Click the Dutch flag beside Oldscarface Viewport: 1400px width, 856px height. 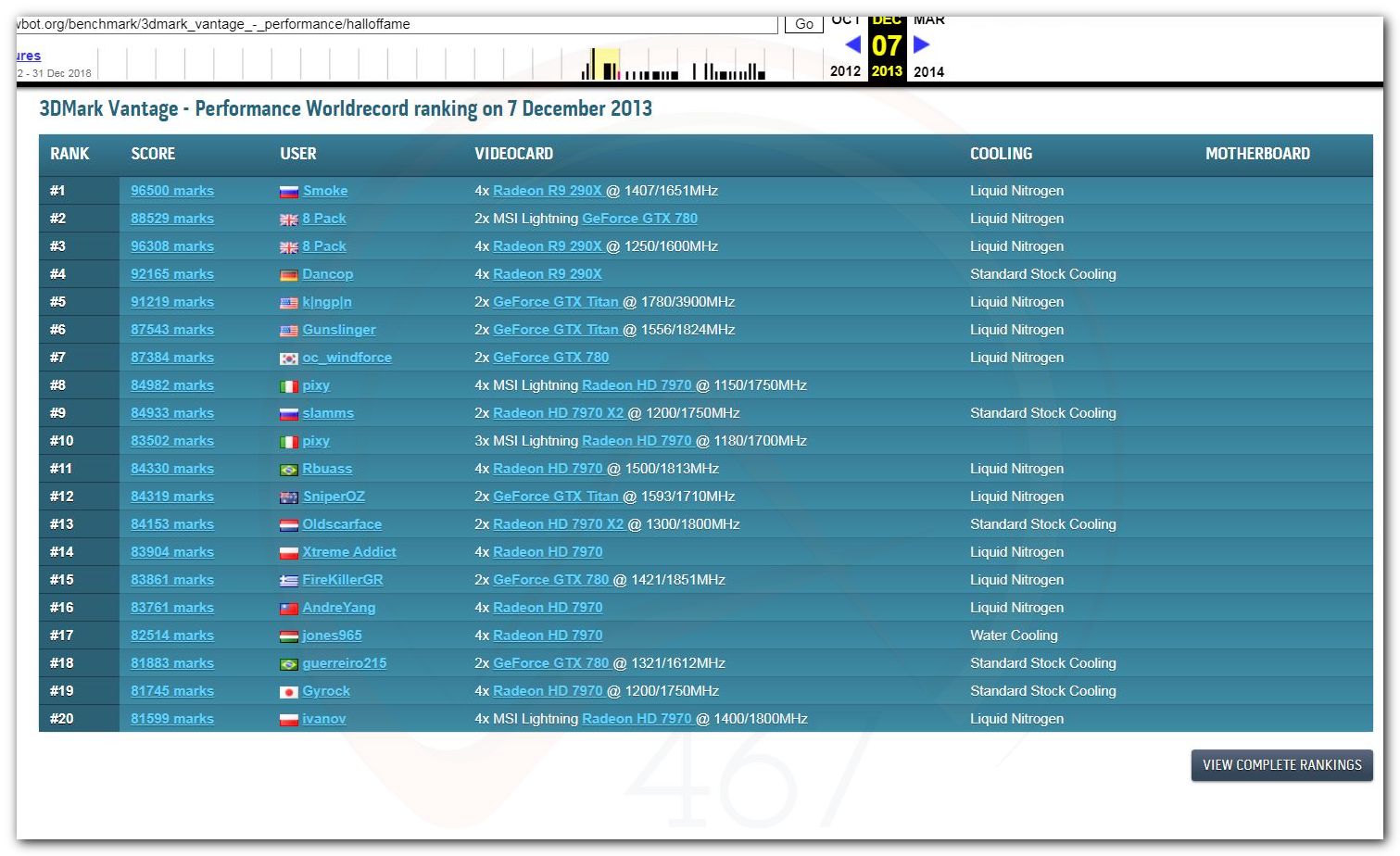tap(289, 525)
